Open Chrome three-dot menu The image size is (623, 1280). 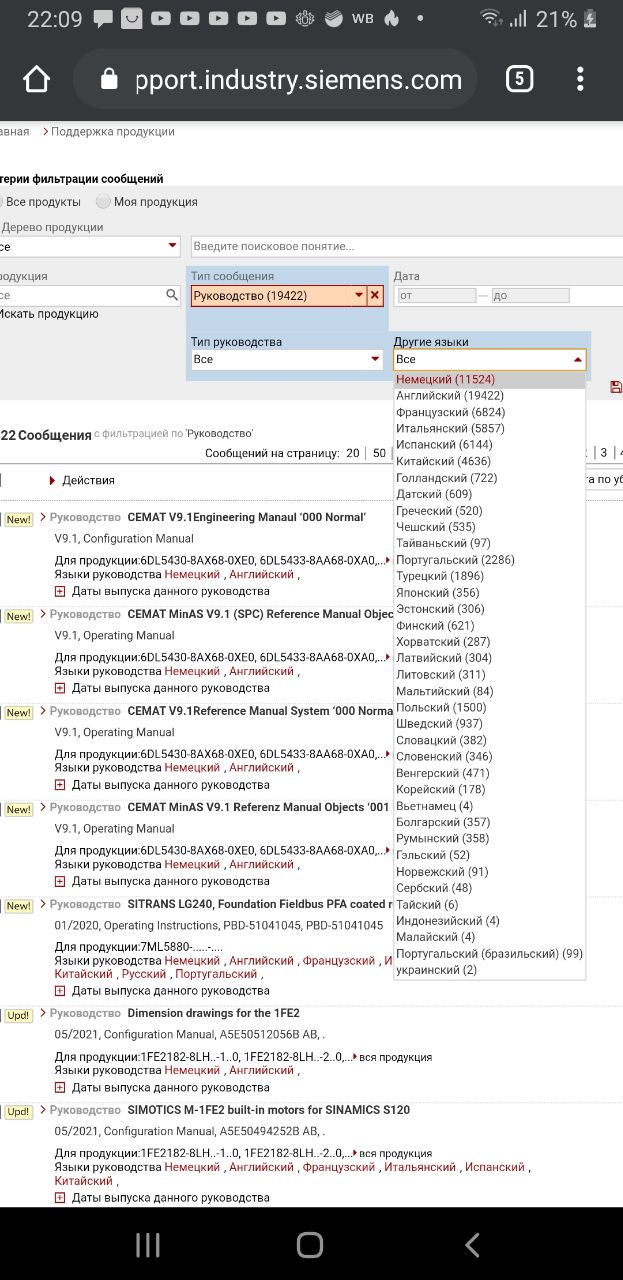(x=581, y=80)
